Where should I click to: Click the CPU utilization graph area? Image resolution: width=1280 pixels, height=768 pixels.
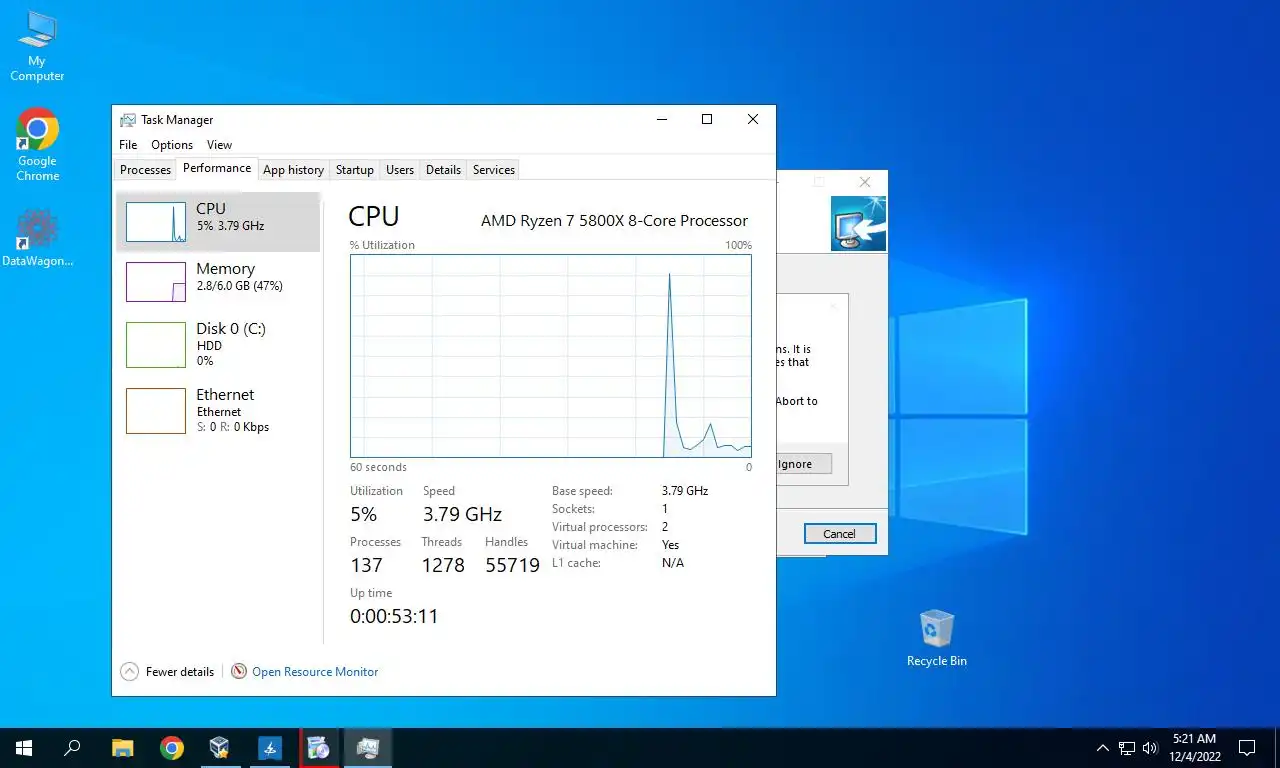click(550, 356)
